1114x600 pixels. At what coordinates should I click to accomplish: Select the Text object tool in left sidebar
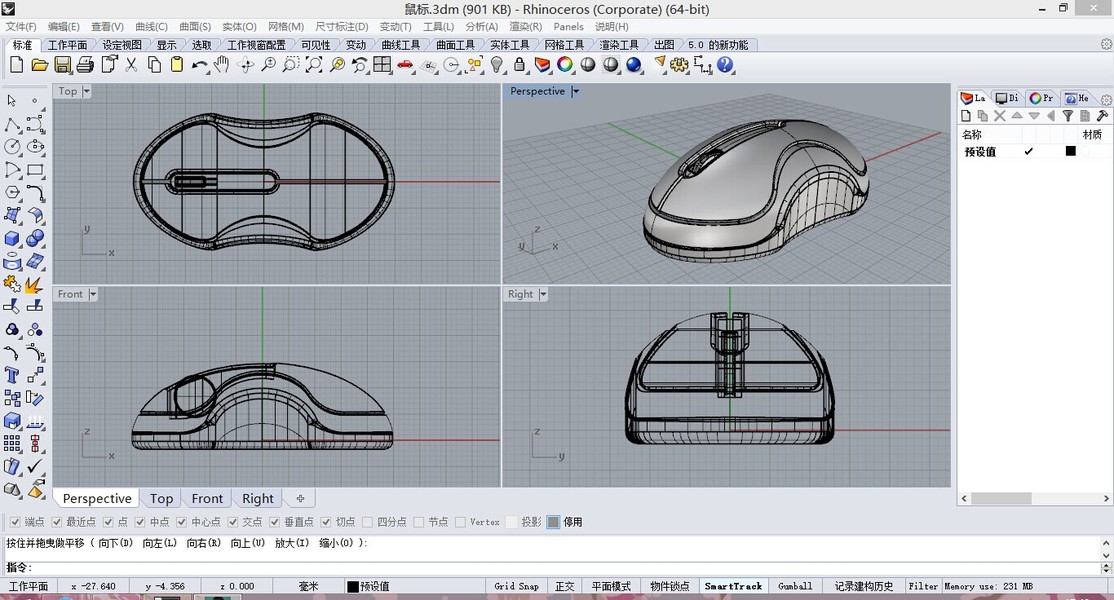tap(12, 375)
